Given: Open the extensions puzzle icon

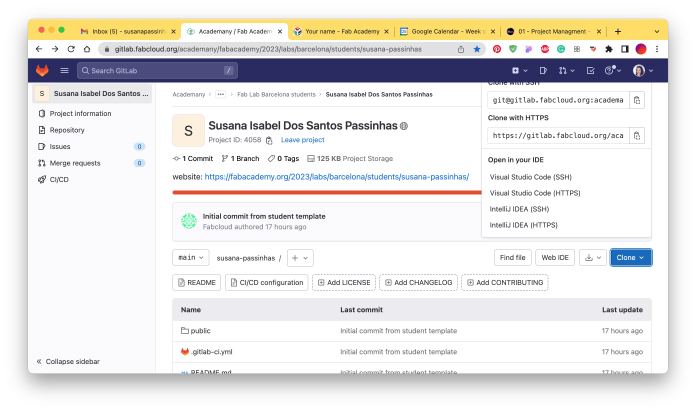Looking at the screenshot, I should (609, 49).
